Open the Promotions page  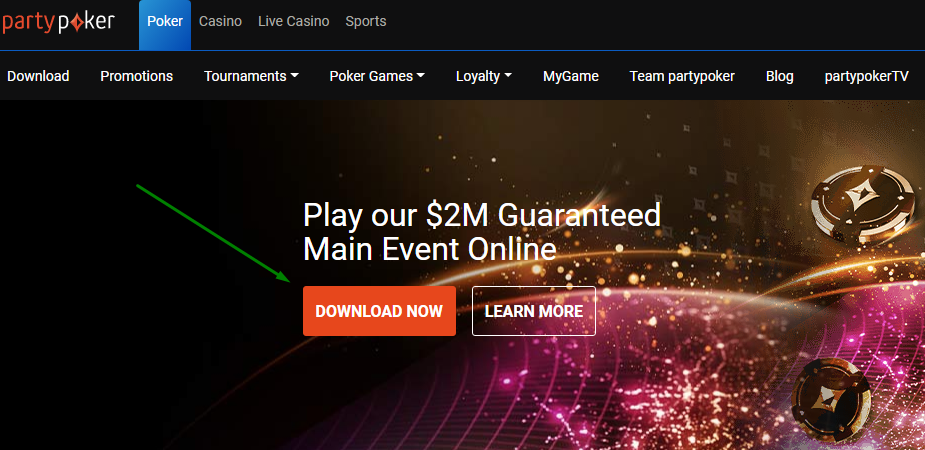(x=137, y=76)
